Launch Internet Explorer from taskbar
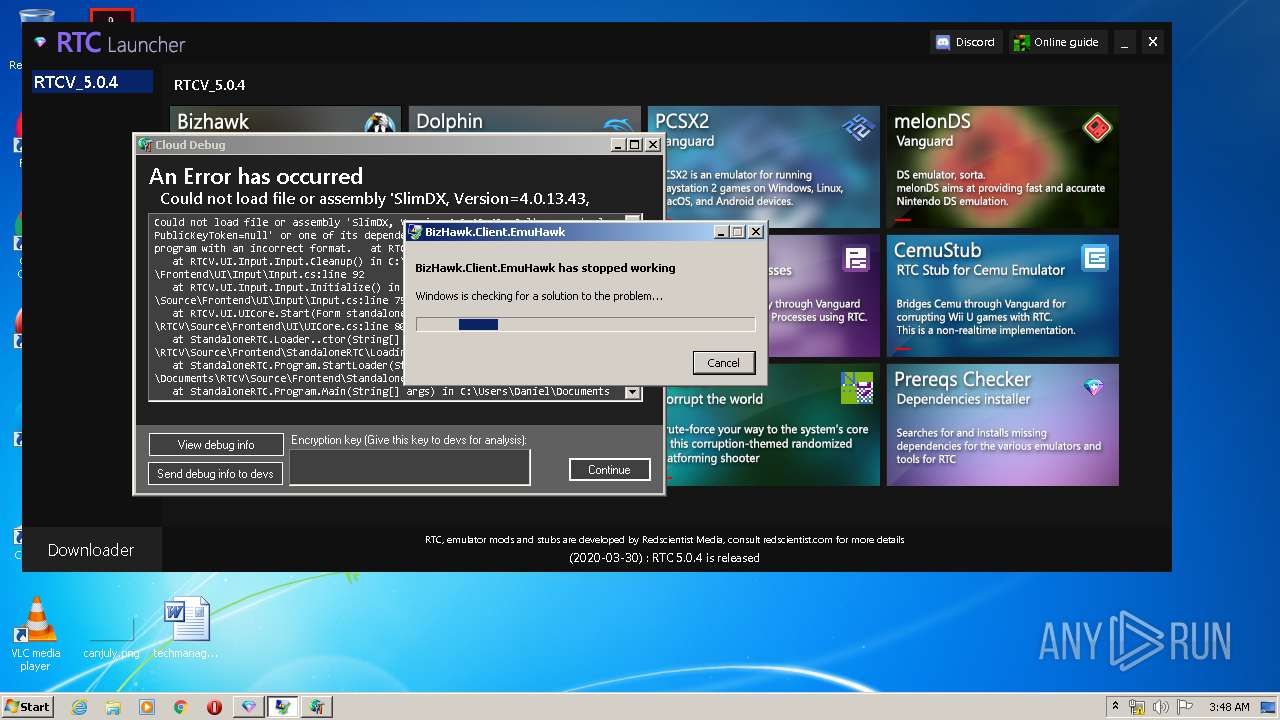This screenshot has width=1280, height=720. click(79, 706)
